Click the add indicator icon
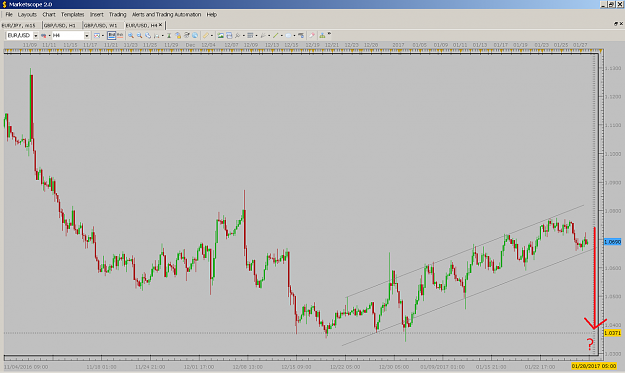 (x=238, y=35)
